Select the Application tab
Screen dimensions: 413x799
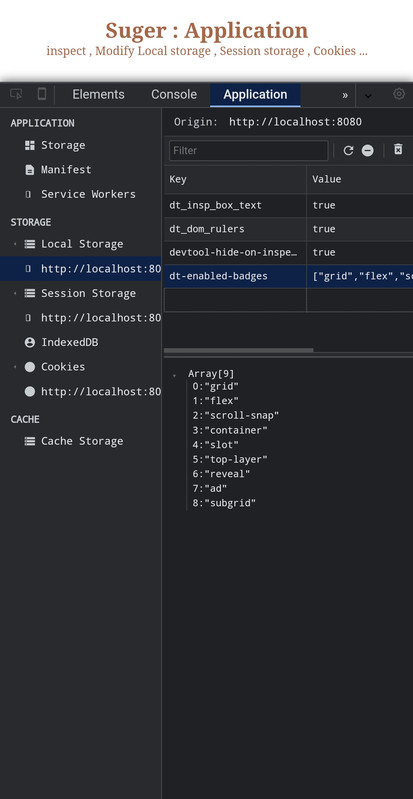[255, 95]
